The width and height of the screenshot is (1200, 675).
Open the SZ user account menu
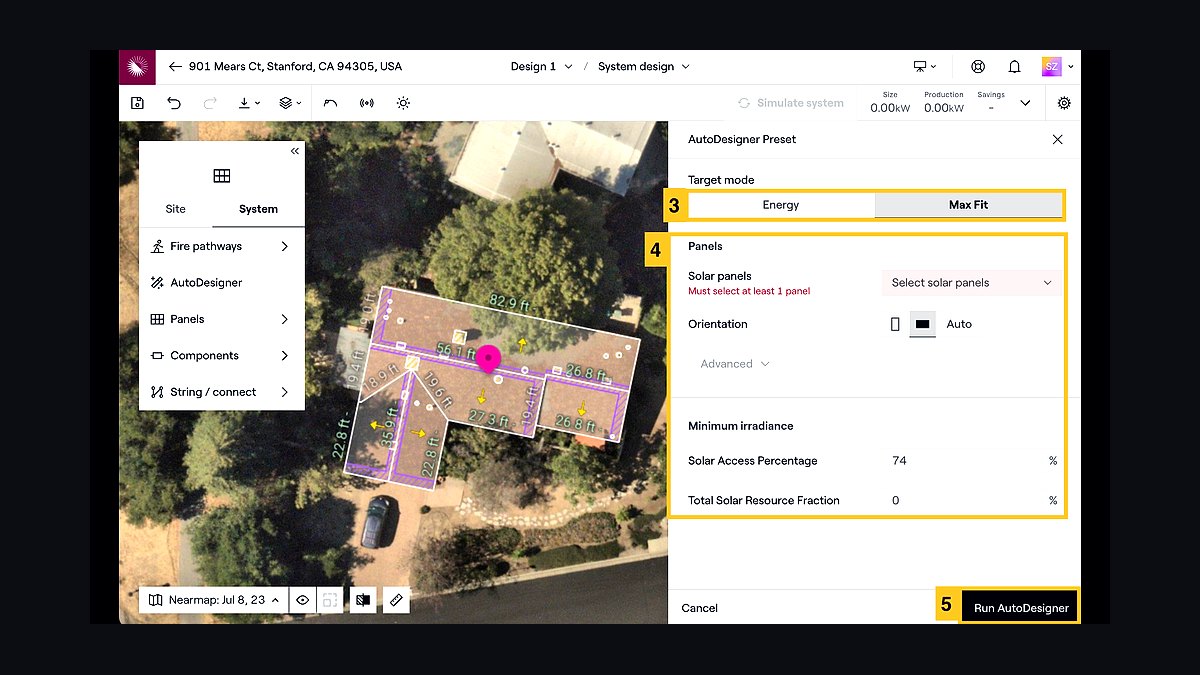pos(1058,67)
